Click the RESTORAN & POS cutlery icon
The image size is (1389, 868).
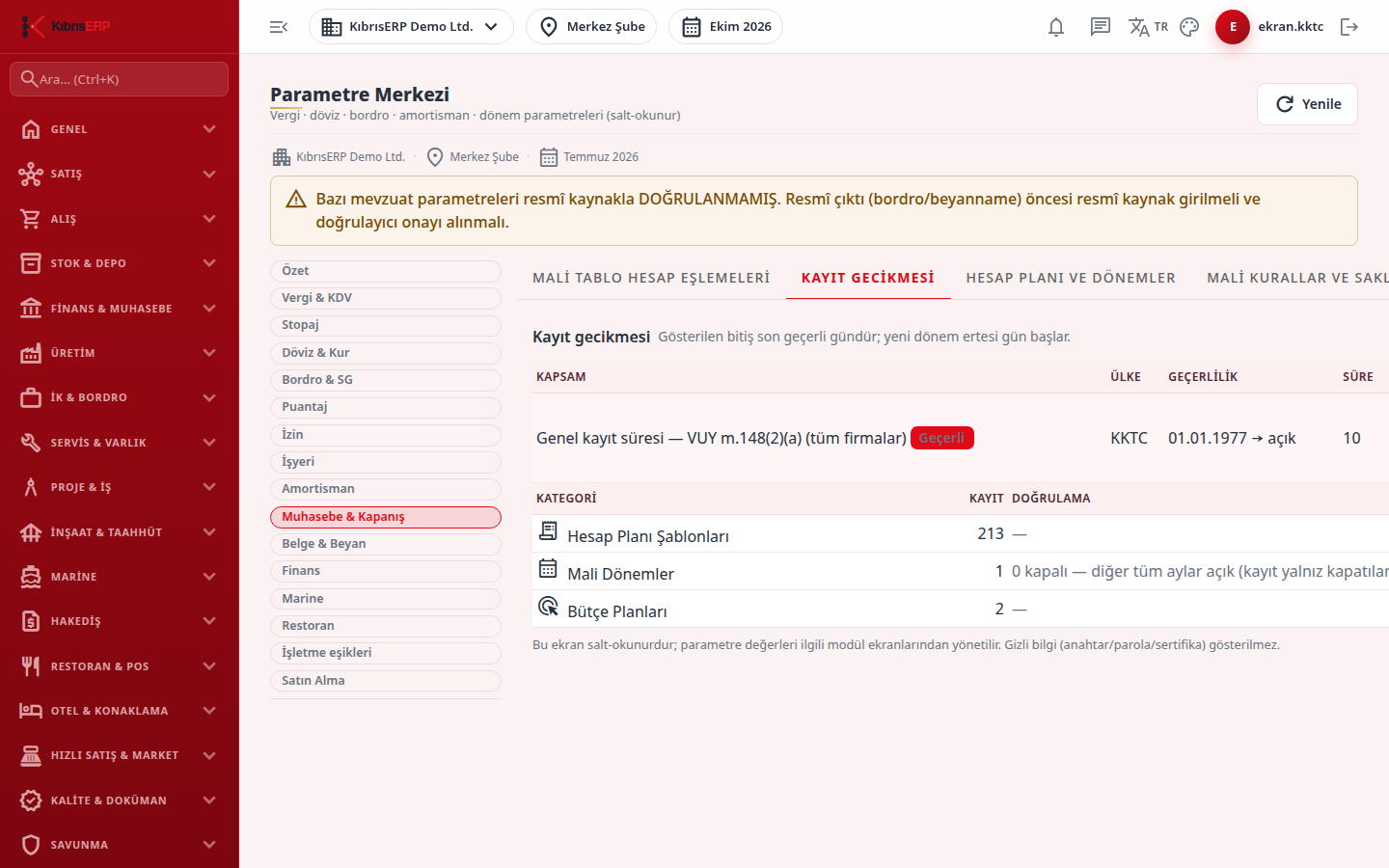point(31,666)
